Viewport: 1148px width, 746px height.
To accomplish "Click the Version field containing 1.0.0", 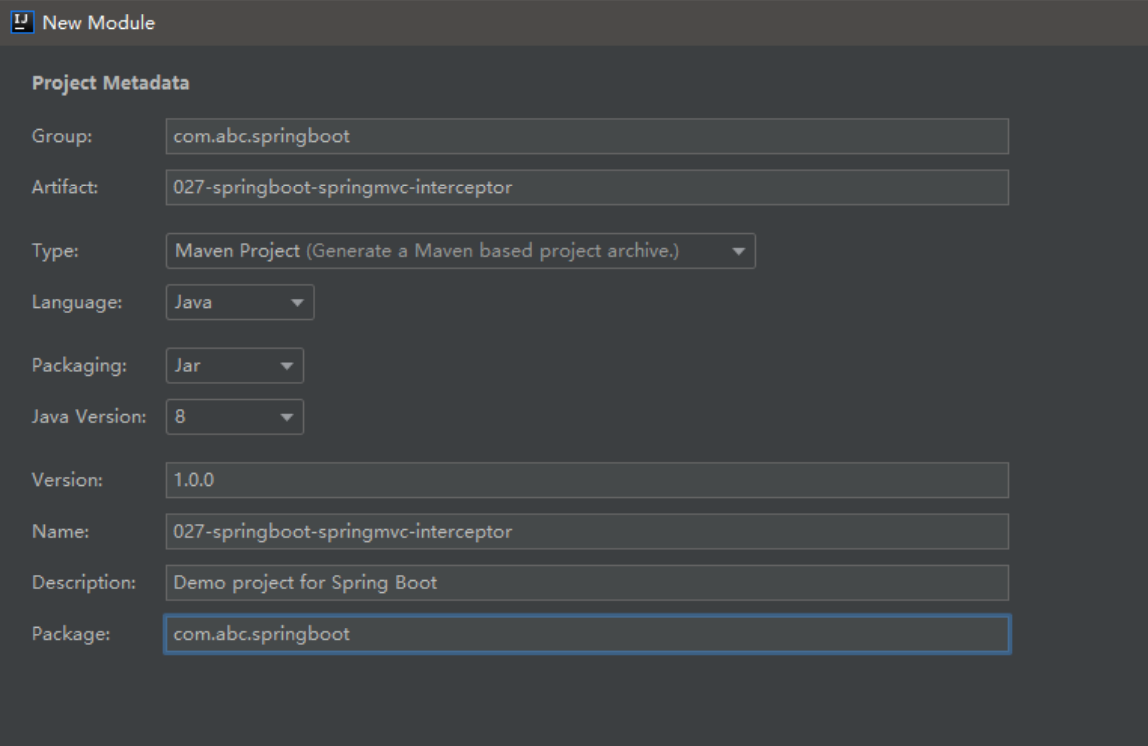I will click(x=587, y=480).
